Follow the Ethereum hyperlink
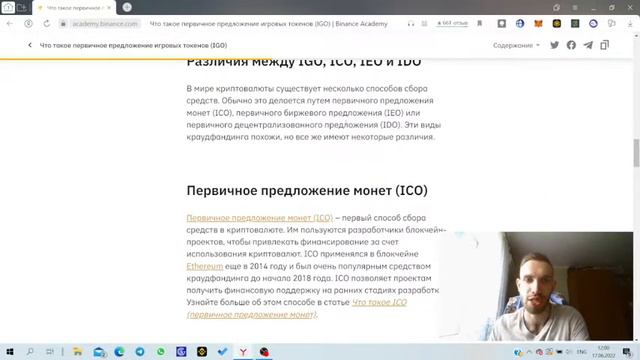 click(205, 266)
